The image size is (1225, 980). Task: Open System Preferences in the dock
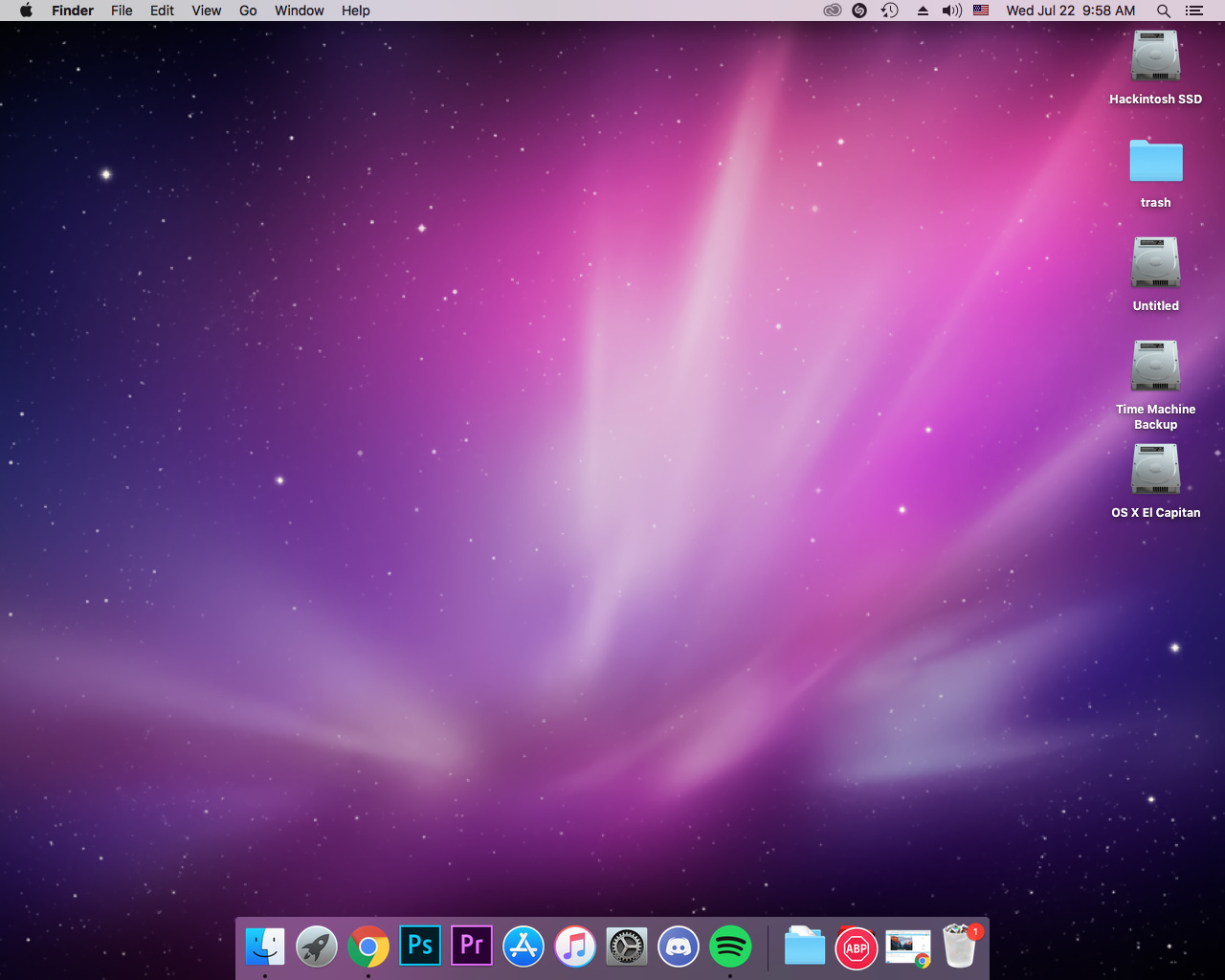627,947
